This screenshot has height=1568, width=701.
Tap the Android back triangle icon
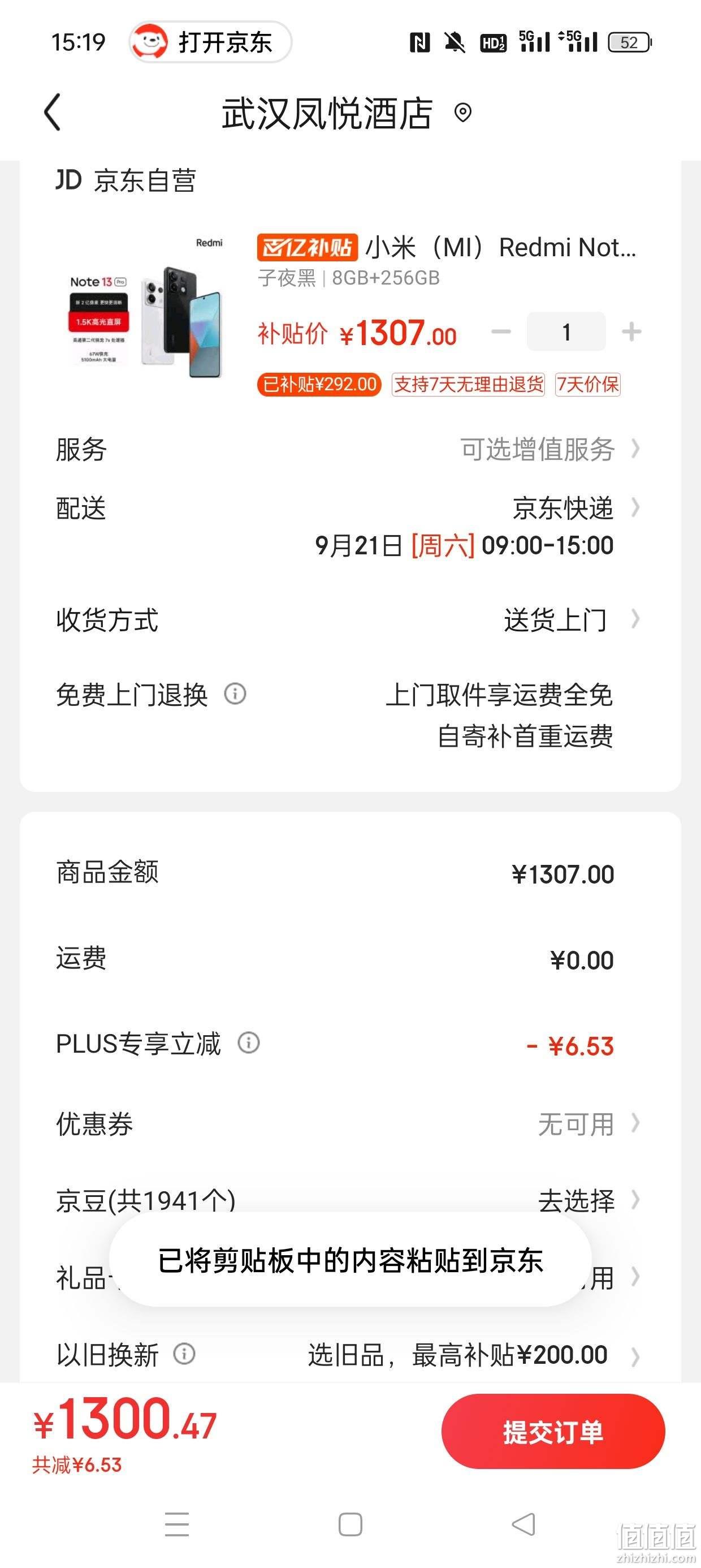coord(523,1524)
